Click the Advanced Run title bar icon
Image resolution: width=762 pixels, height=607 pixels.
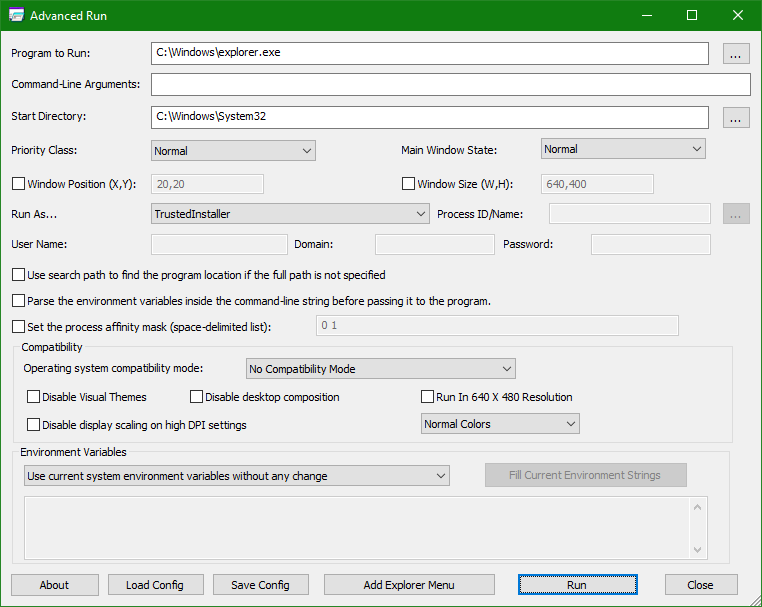coord(16,15)
